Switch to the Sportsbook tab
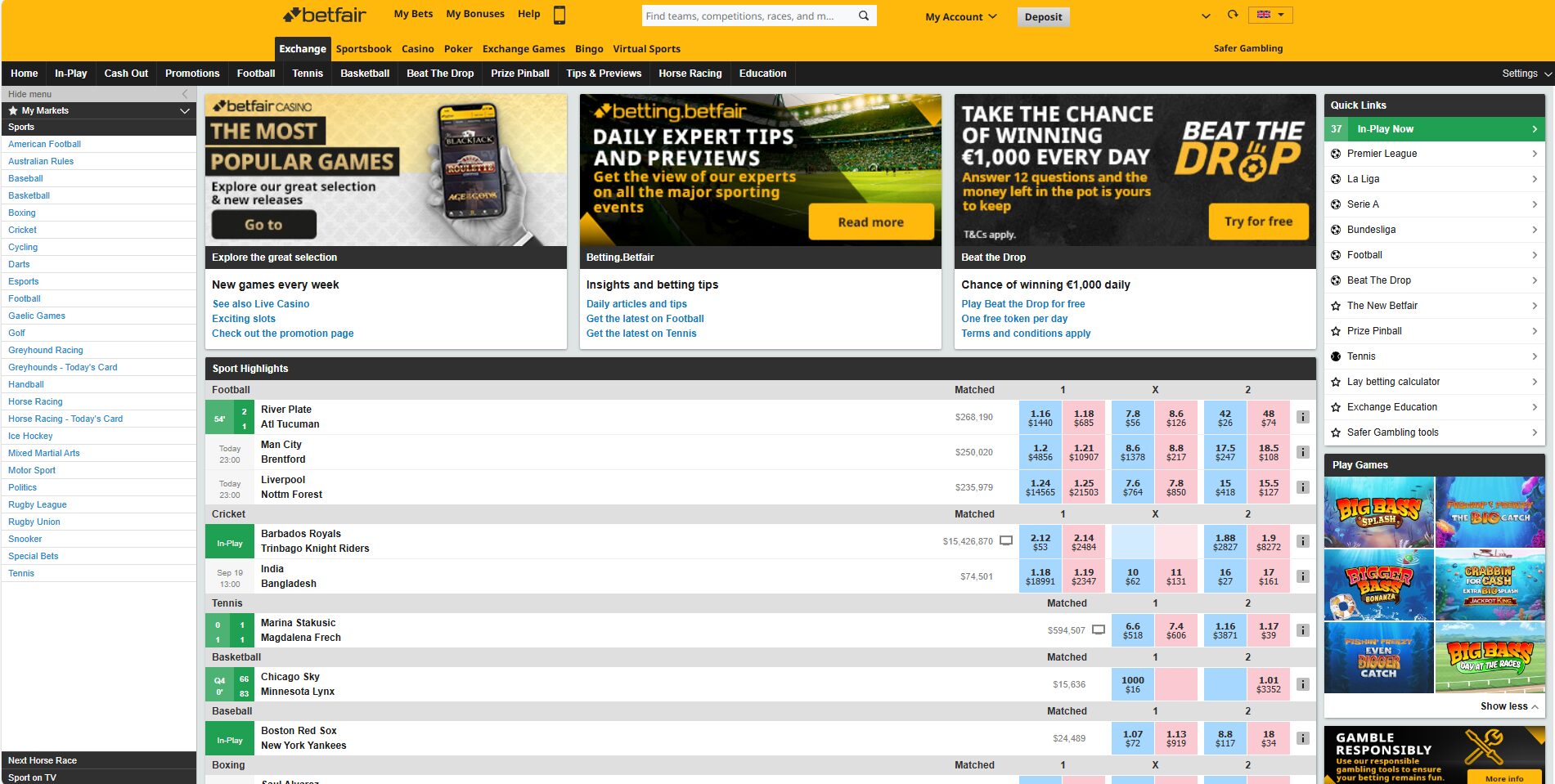 (363, 49)
